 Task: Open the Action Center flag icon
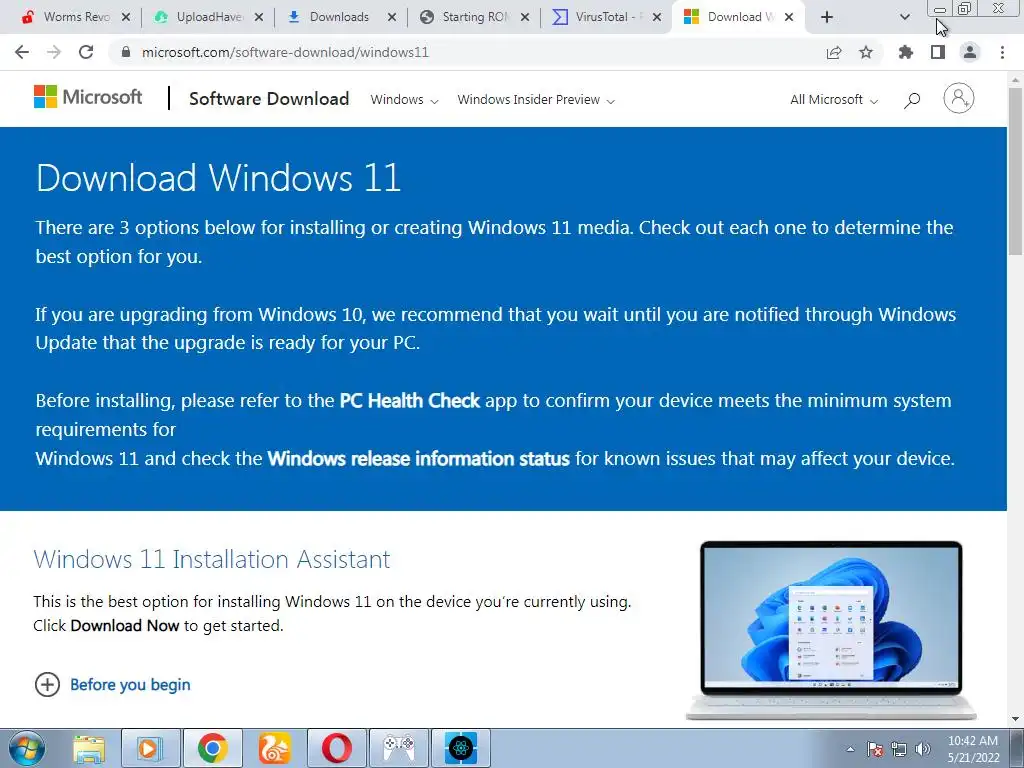[x=875, y=749]
